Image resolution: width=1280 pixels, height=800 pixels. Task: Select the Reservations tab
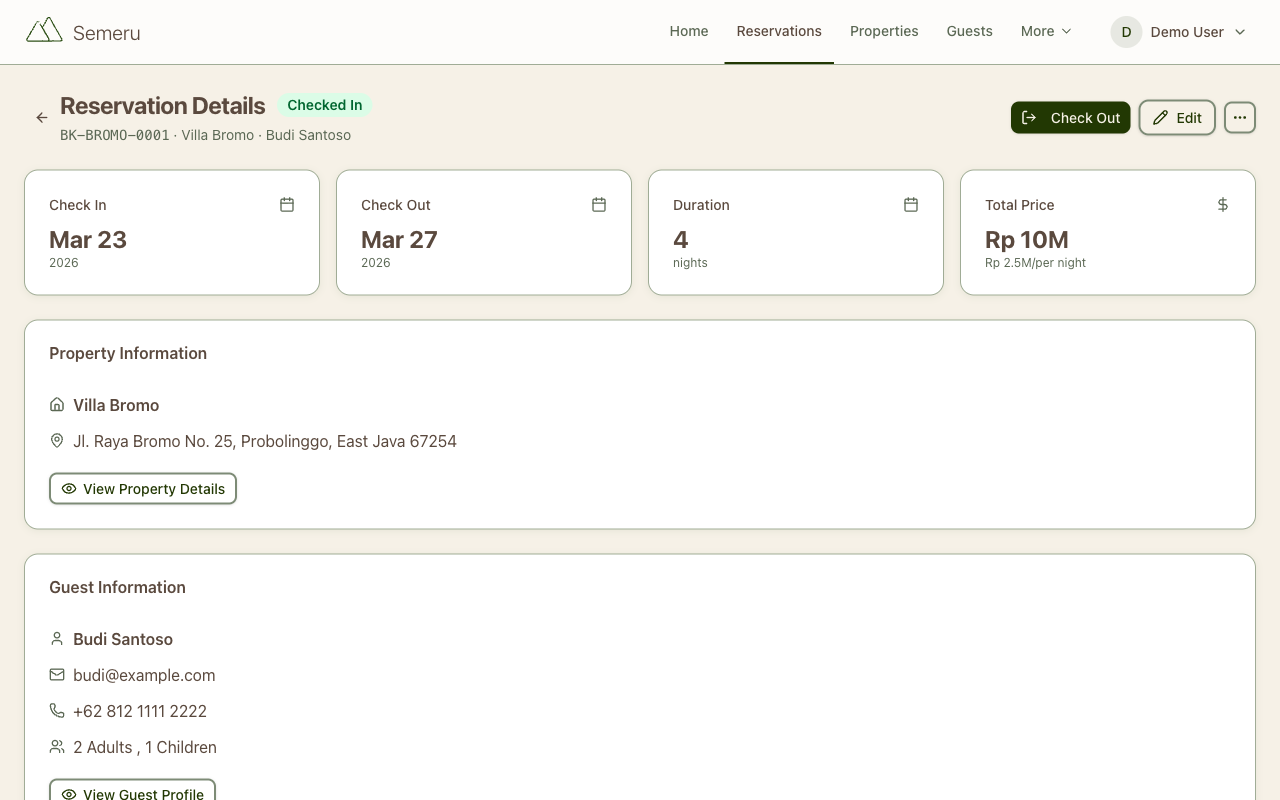click(x=779, y=31)
